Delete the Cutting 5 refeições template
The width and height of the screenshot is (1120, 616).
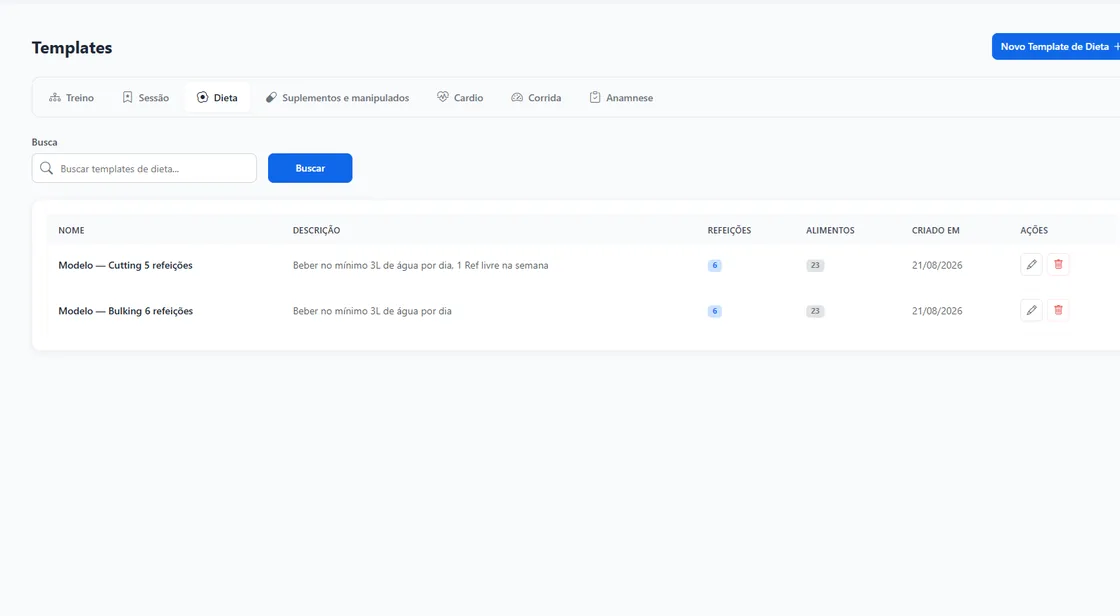[x=1058, y=264]
